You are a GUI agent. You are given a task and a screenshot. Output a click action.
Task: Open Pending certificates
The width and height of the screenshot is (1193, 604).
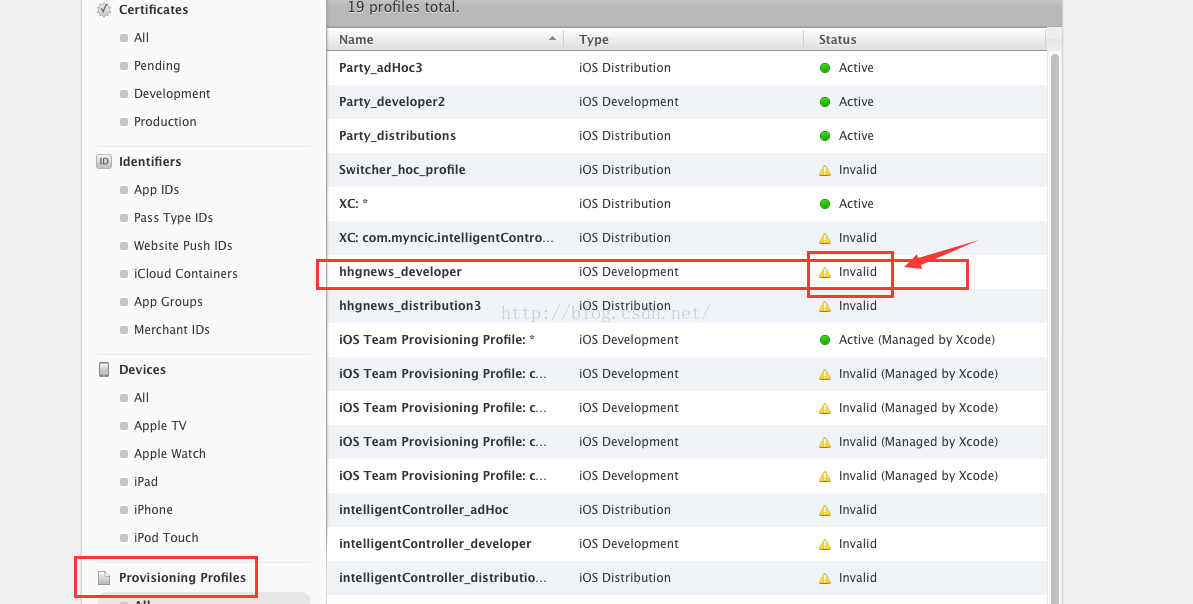[157, 66]
